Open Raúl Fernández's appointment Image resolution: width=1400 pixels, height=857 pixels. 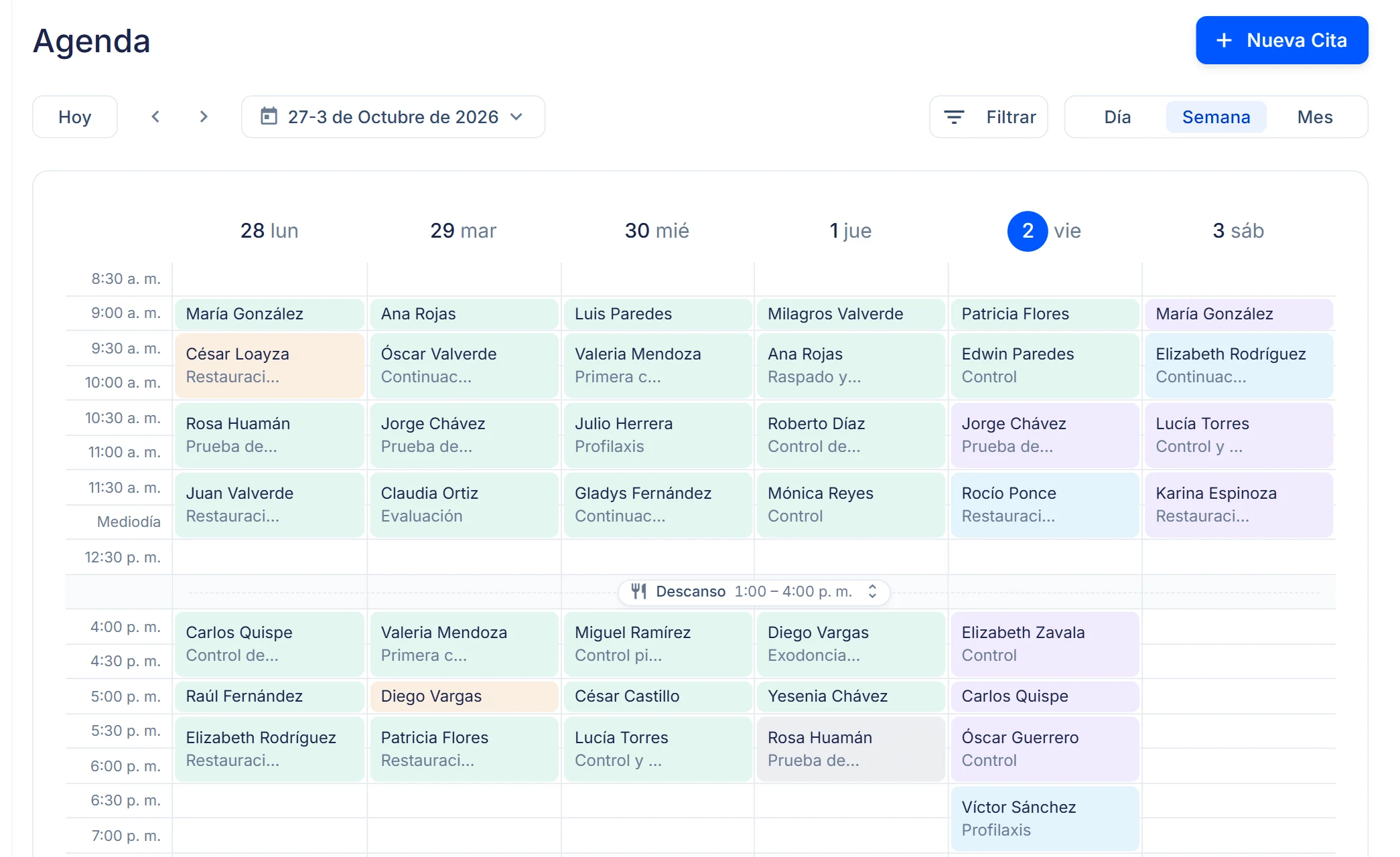[x=270, y=696]
